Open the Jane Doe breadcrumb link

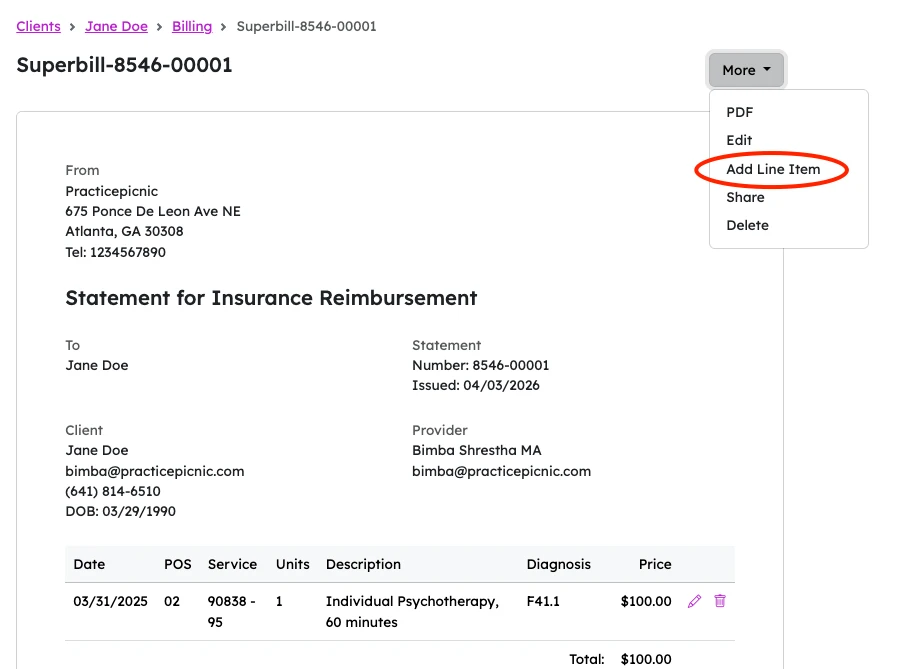click(116, 26)
